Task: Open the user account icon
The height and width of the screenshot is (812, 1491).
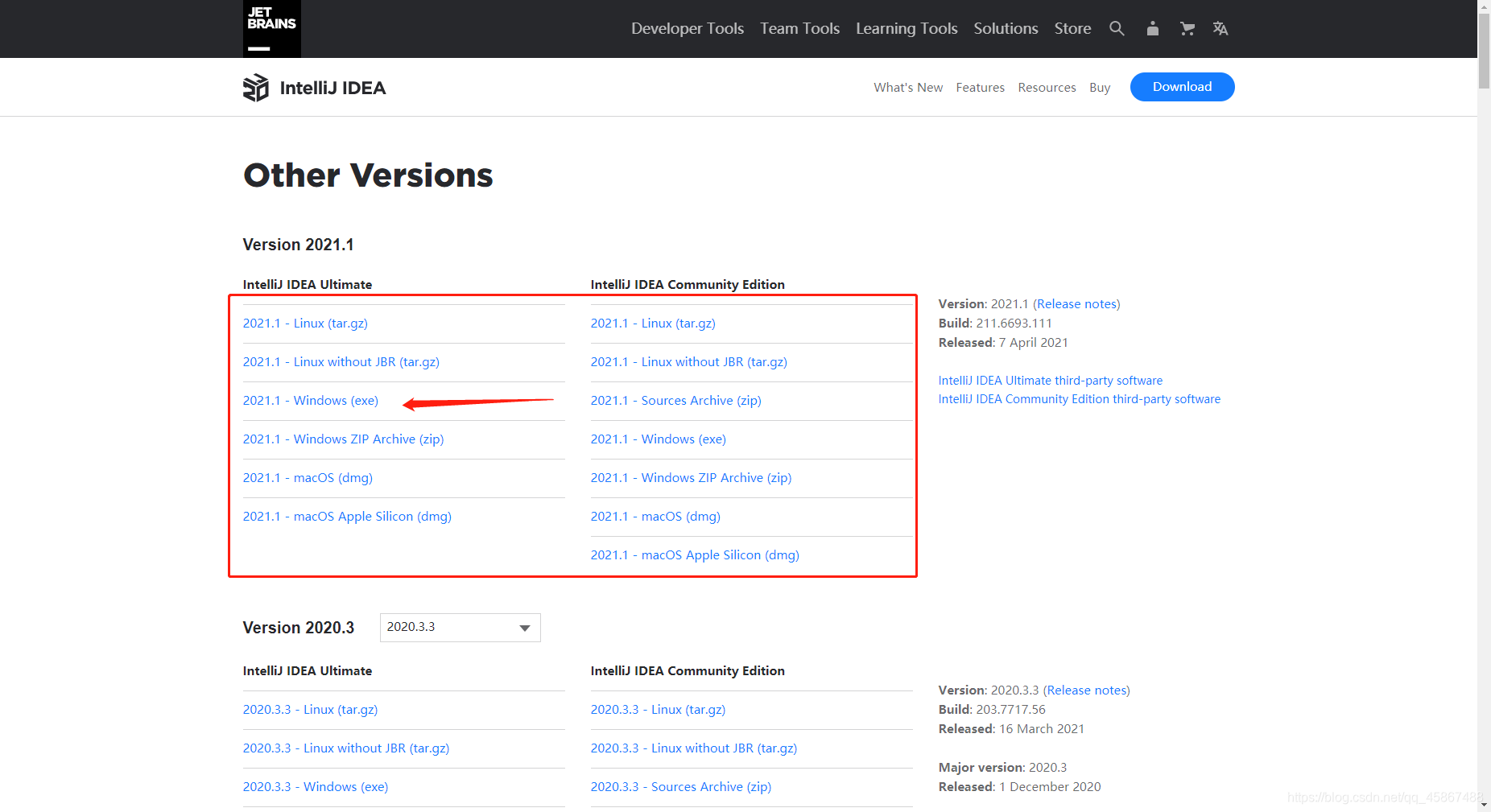Action: click(x=1153, y=28)
